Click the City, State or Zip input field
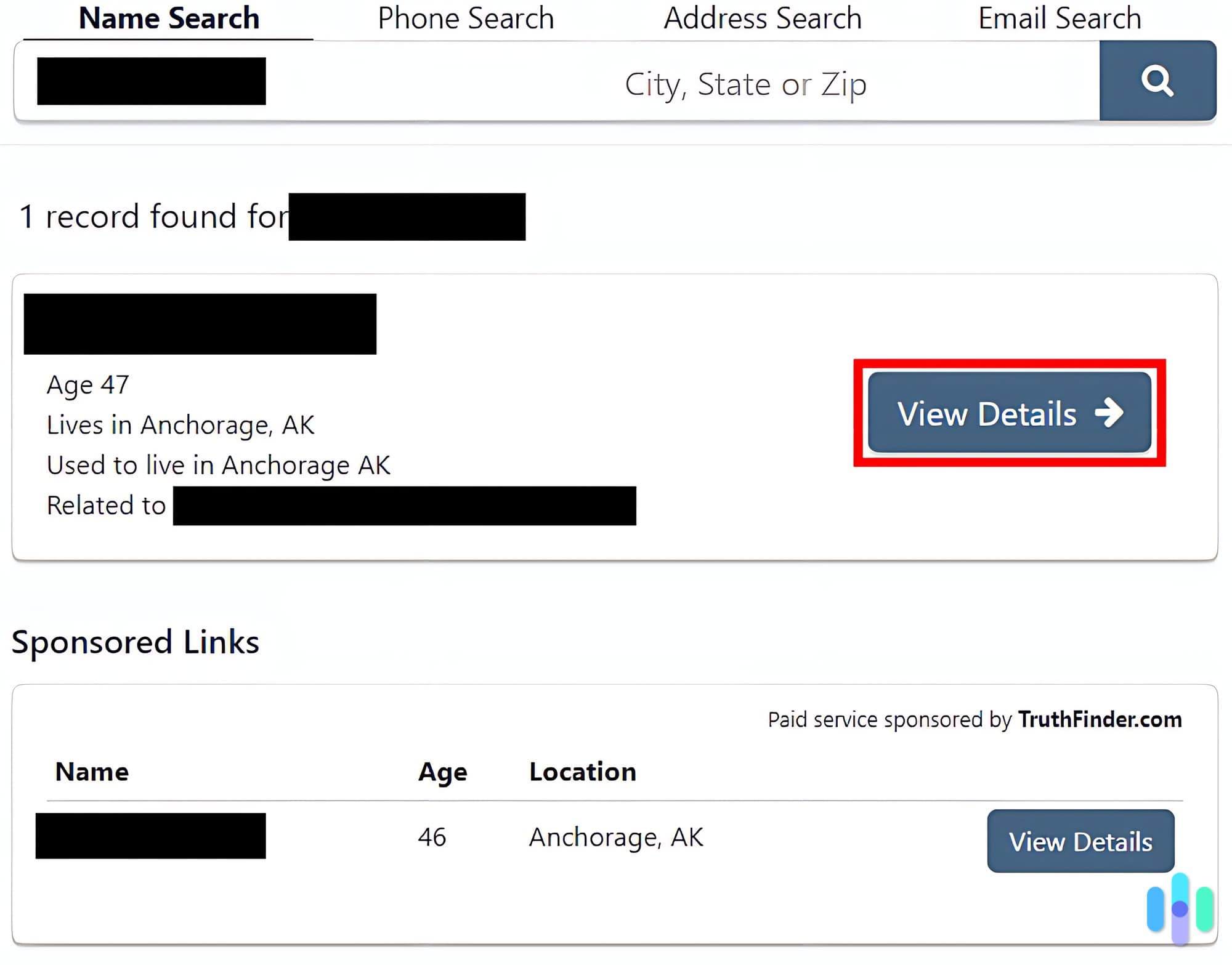 [746, 83]
